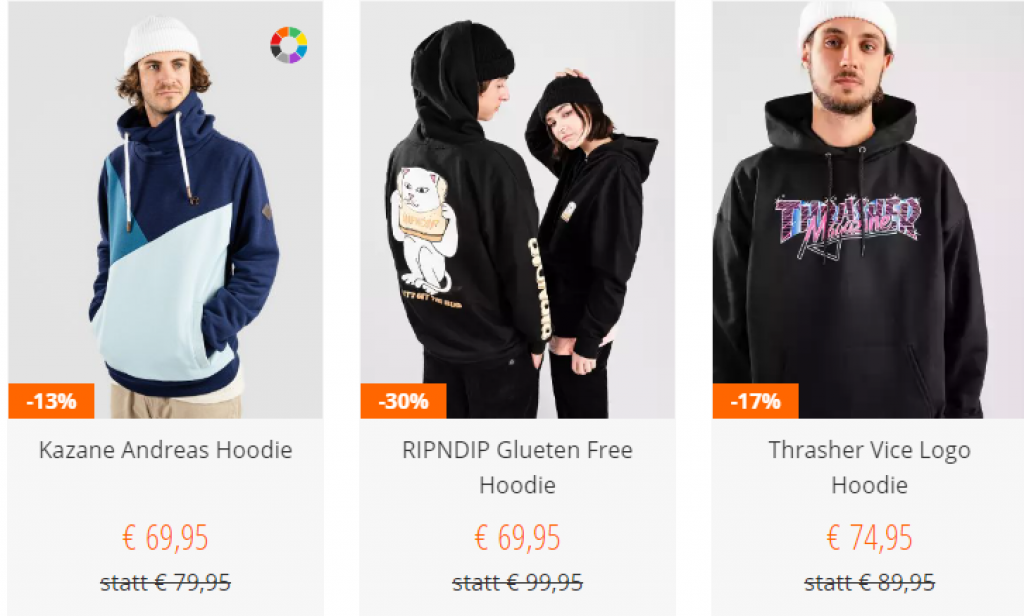Click the -13% discount badge
This screenshot has height=616, width=1024.
point(51,400)
